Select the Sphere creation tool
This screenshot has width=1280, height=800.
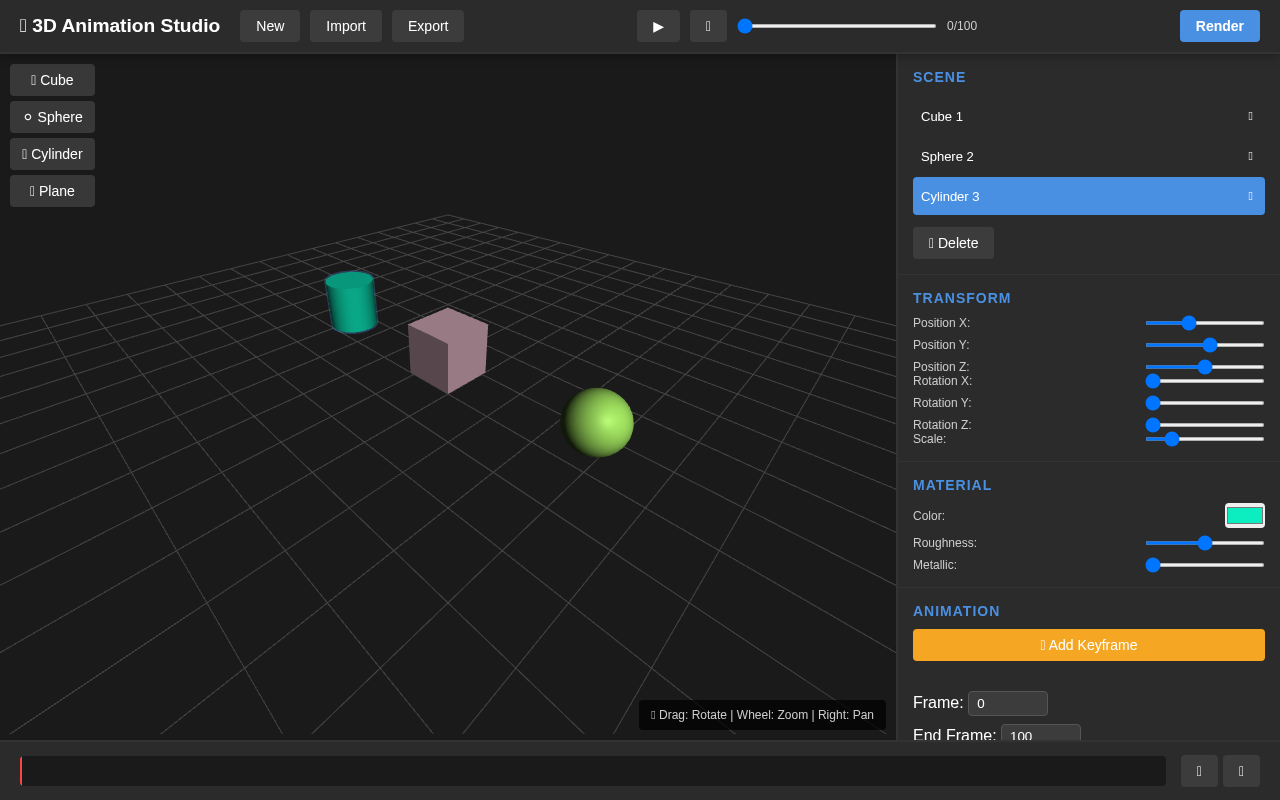click(51, 117)
